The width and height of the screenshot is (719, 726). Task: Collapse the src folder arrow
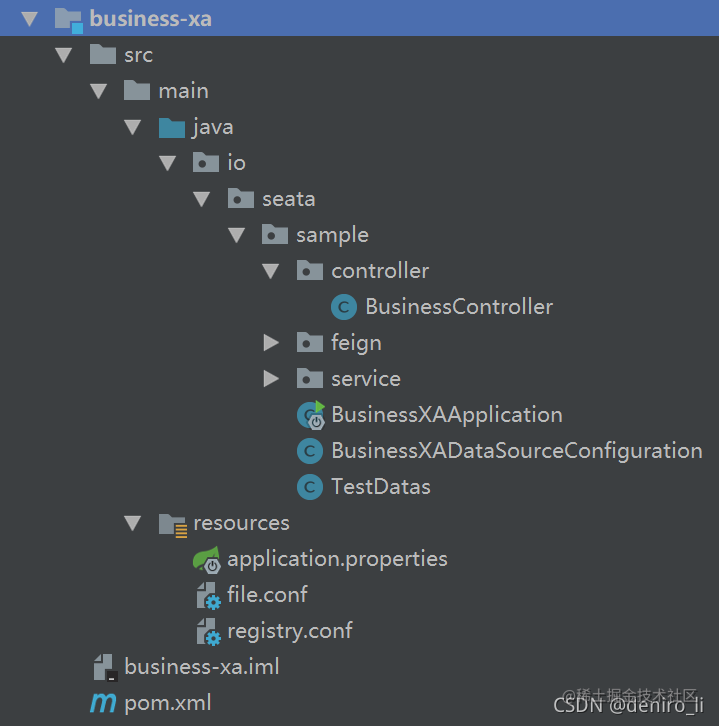point(63,55)
